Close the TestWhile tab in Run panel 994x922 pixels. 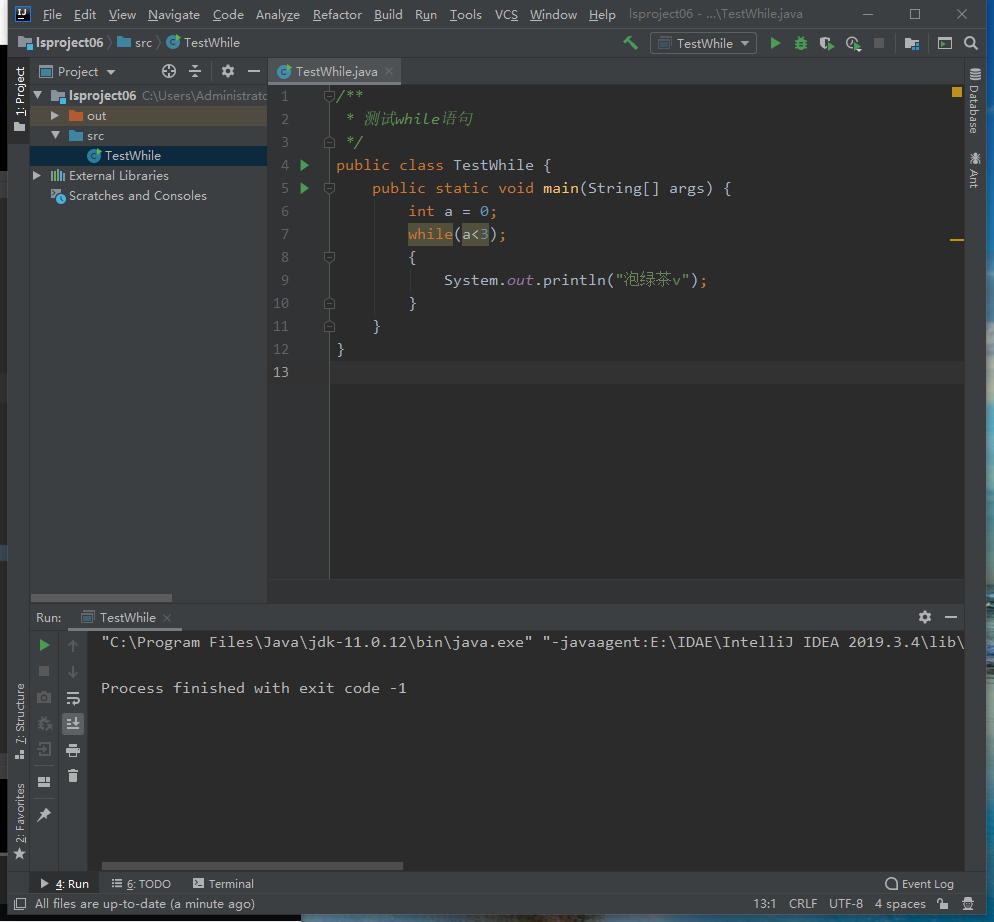point(167,618)
